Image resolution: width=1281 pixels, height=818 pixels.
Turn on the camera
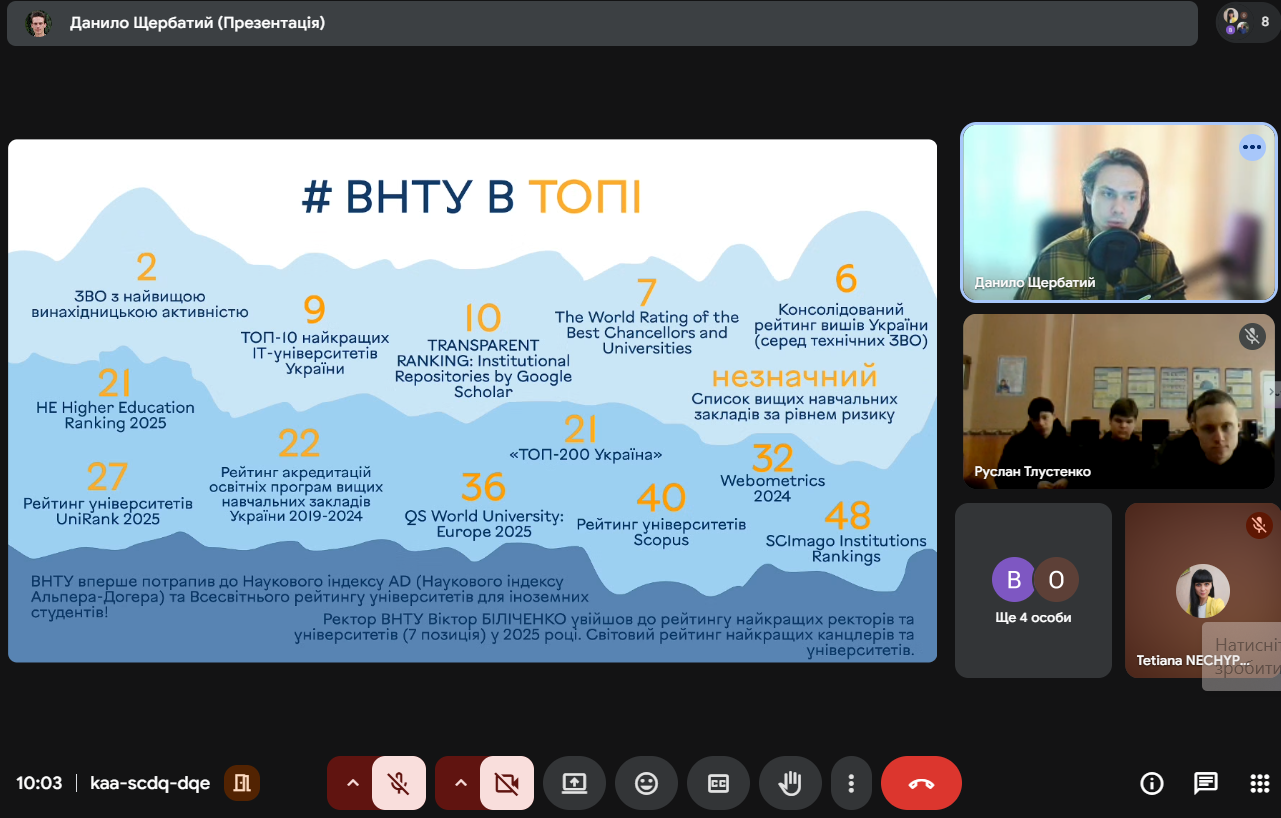click(507, 783)
